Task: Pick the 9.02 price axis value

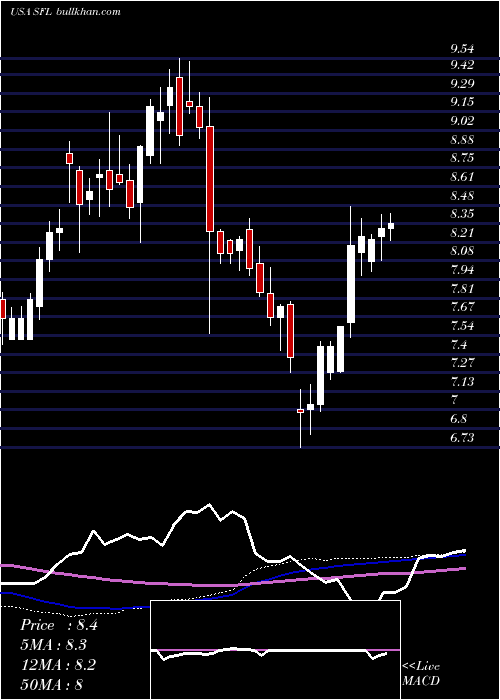Action: tap(462, 121)
